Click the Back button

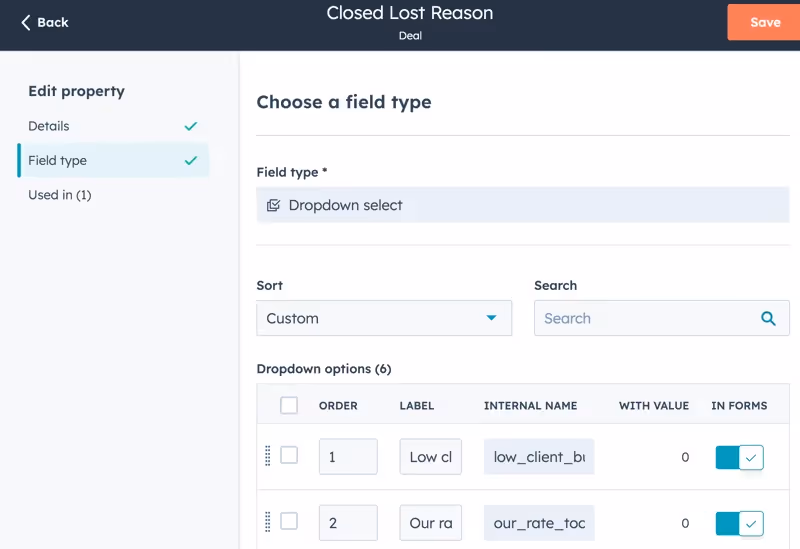coord(45,22)
